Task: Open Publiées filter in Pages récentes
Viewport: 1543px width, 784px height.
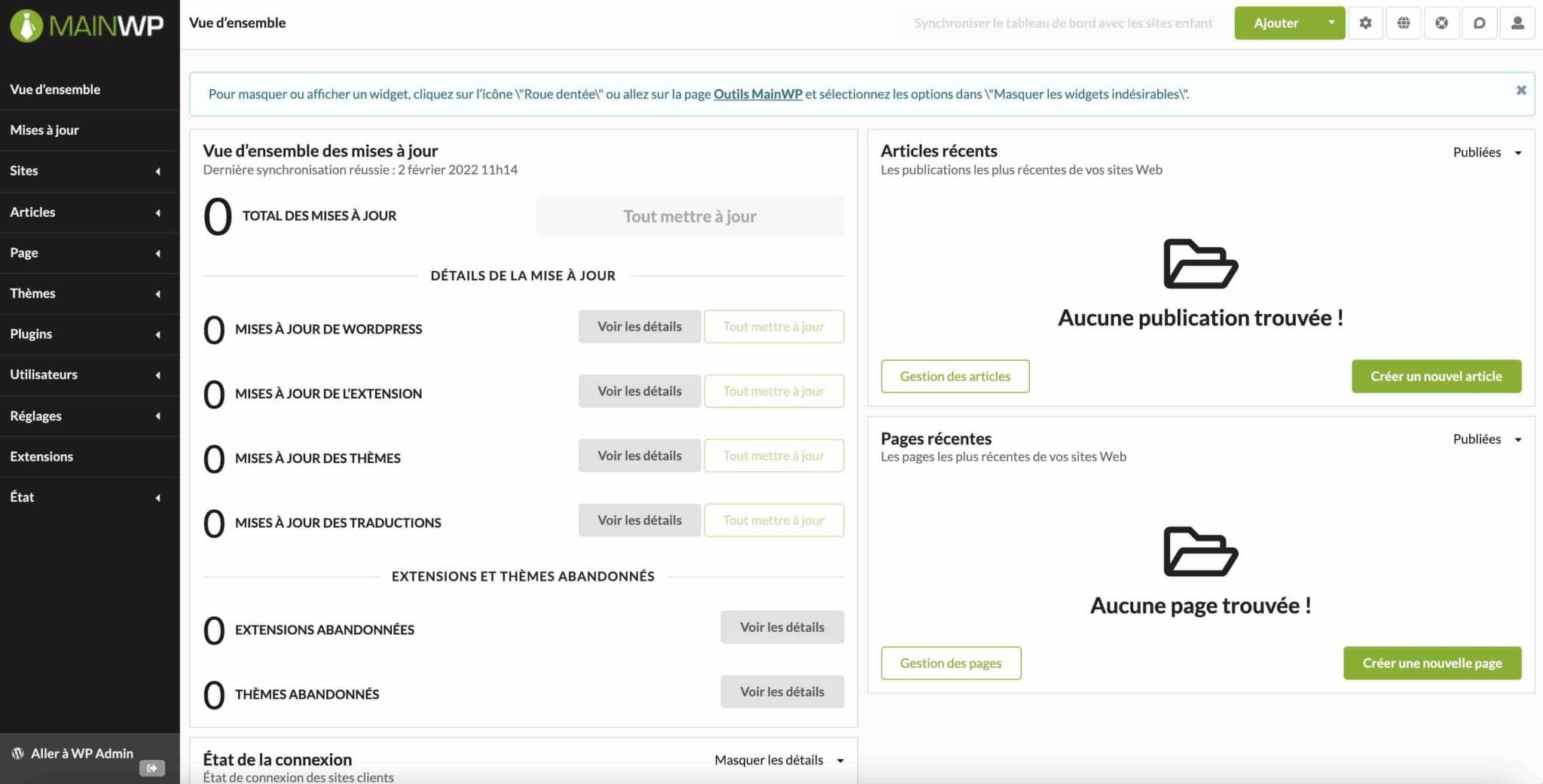Action: 1487,439
